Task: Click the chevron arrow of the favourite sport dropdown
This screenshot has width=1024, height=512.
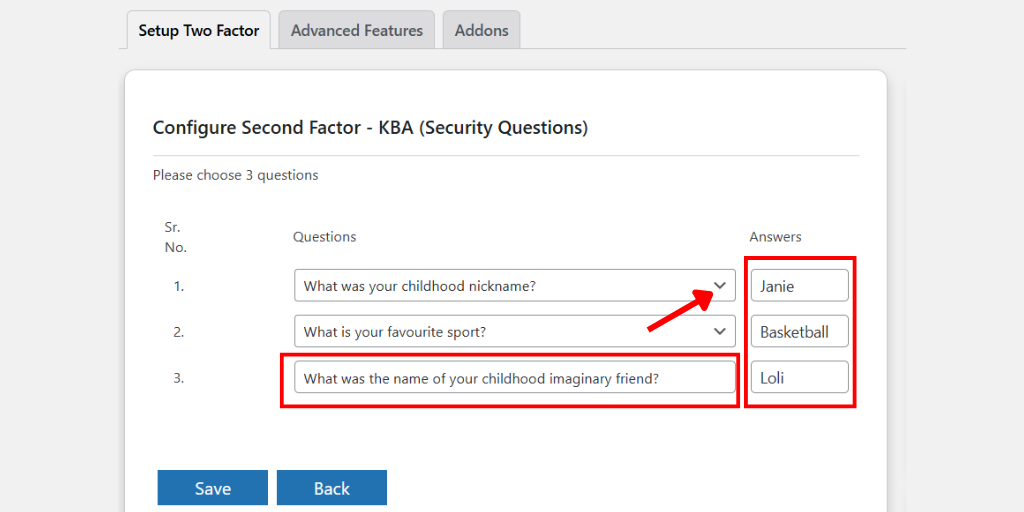Action: [x=720, y=331]
